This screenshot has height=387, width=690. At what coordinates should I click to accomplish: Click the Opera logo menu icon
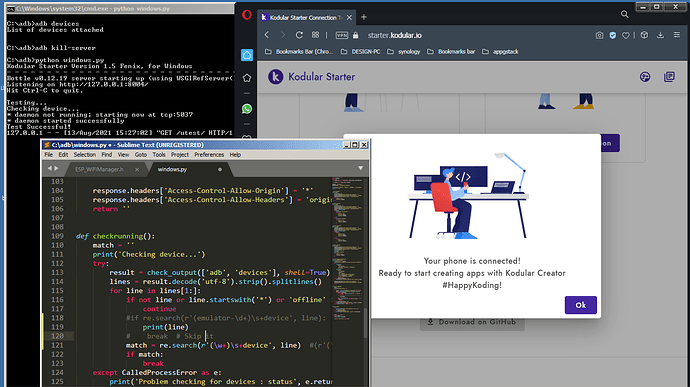[x=247, y=15]
